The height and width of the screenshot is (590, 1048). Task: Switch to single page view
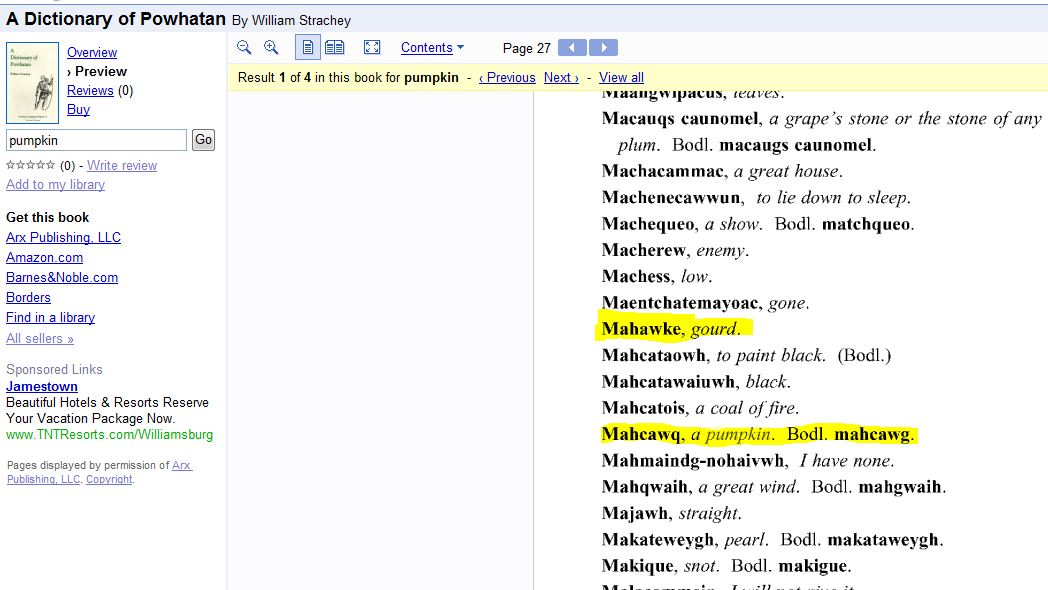tap(308, 47)
